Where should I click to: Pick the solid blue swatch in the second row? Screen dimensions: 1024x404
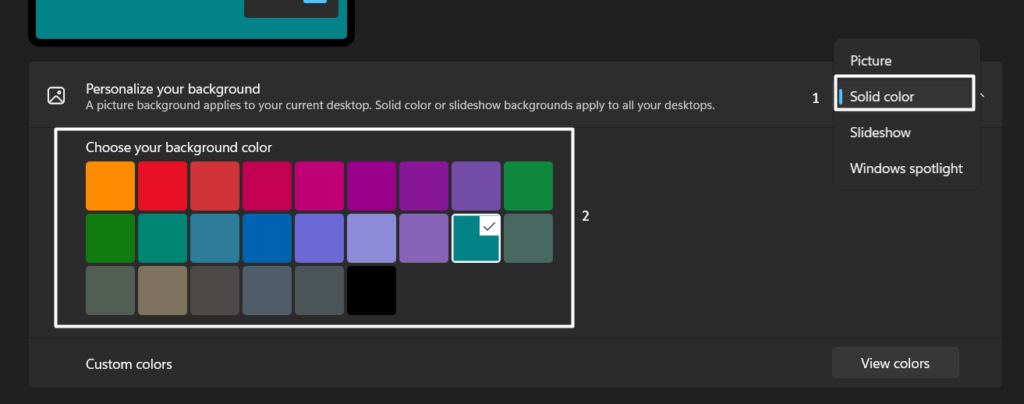[x=267, y=238]
